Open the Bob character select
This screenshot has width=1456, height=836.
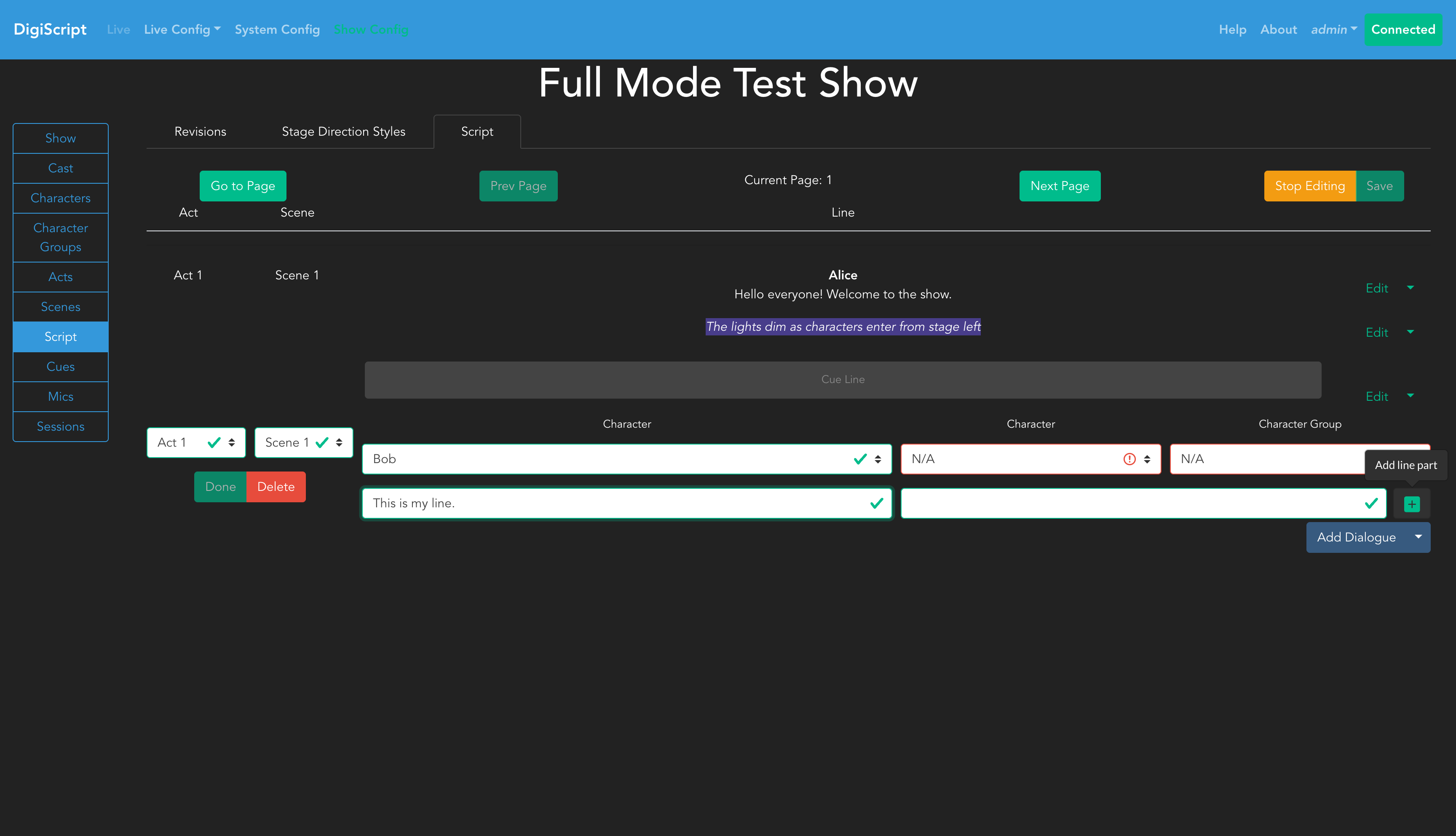(x=626, y=459)
